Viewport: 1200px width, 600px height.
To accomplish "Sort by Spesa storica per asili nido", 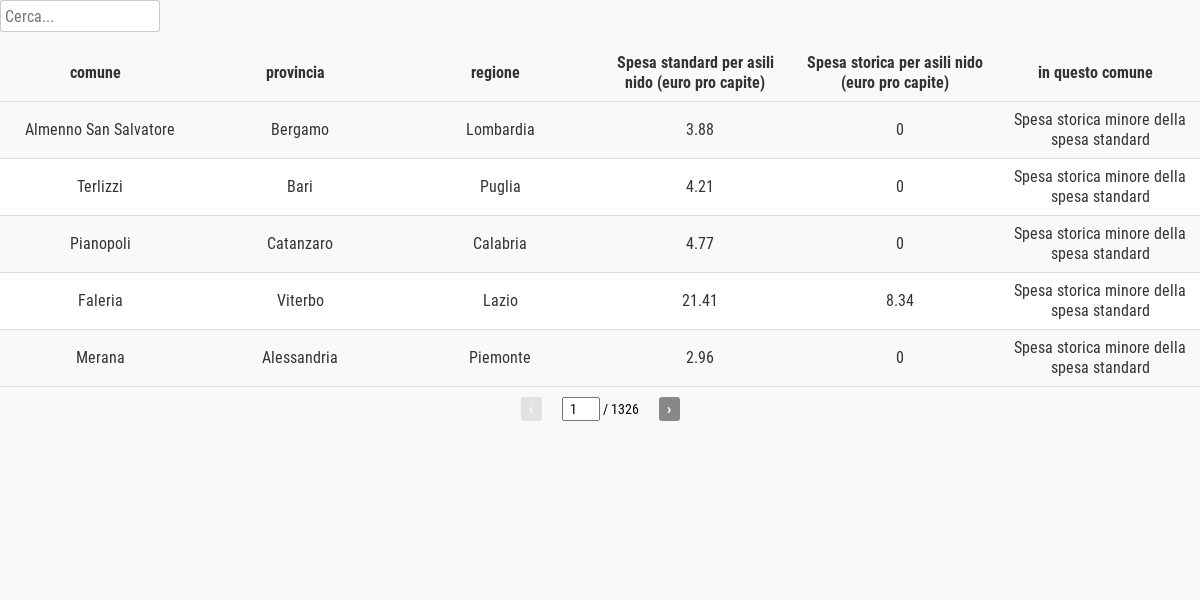I will (x=895, y=72).
